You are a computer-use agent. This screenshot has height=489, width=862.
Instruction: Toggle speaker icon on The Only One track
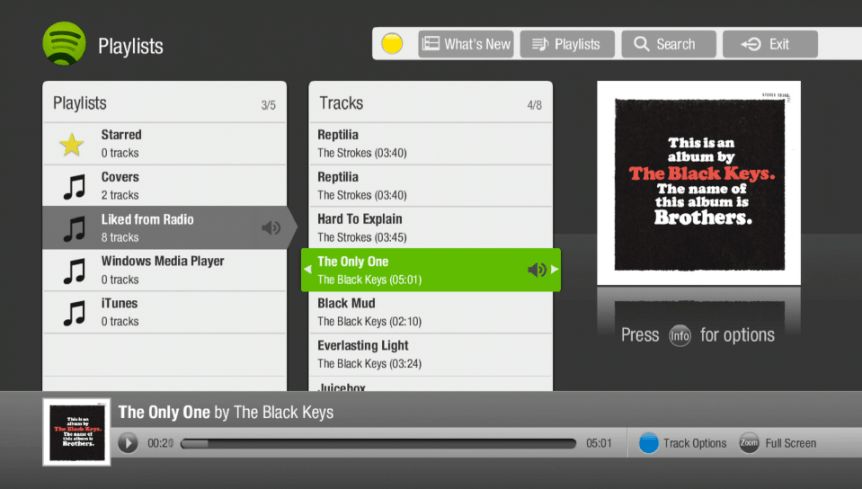(x=537, y=270)
